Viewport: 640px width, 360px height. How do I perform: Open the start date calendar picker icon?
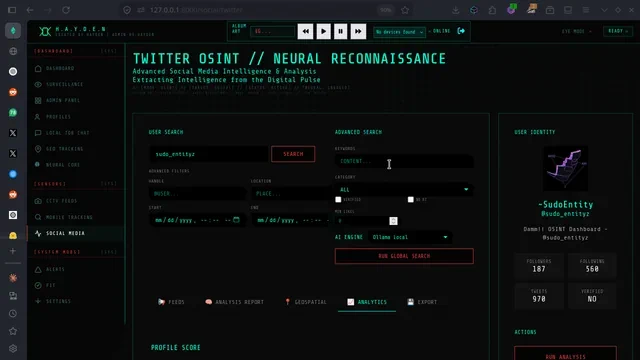pos(236,220)
